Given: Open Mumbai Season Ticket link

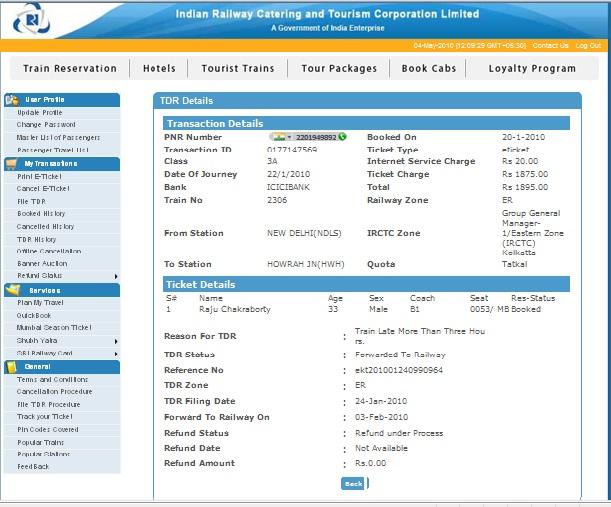Looking at the screenshot, I should pyautogui.click(x=54, y=328).
